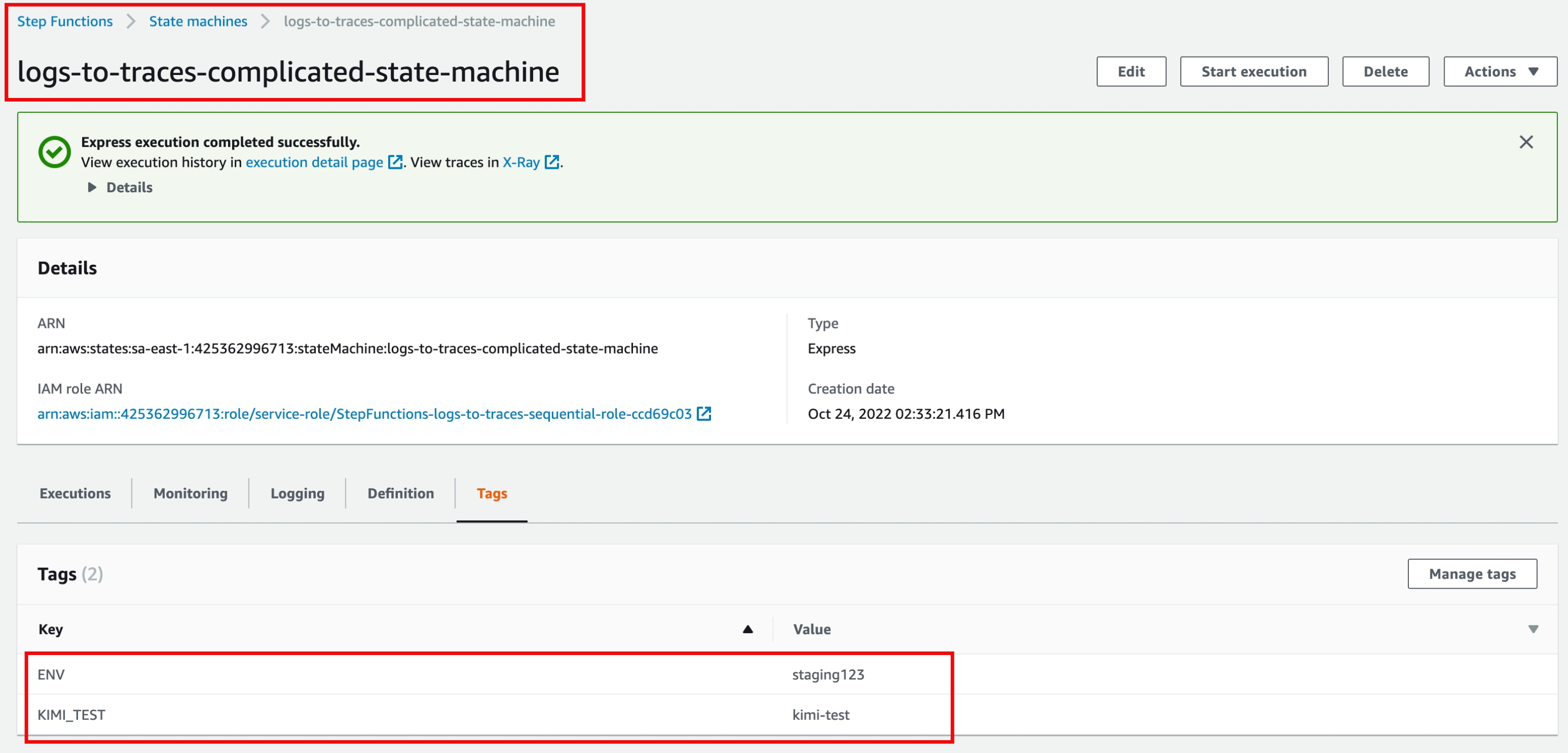The height and width of the screenshot is (753, 1568).
Task: Dismiss the success banner with X
Action: pyautogui.click(x=1525, y=142)
